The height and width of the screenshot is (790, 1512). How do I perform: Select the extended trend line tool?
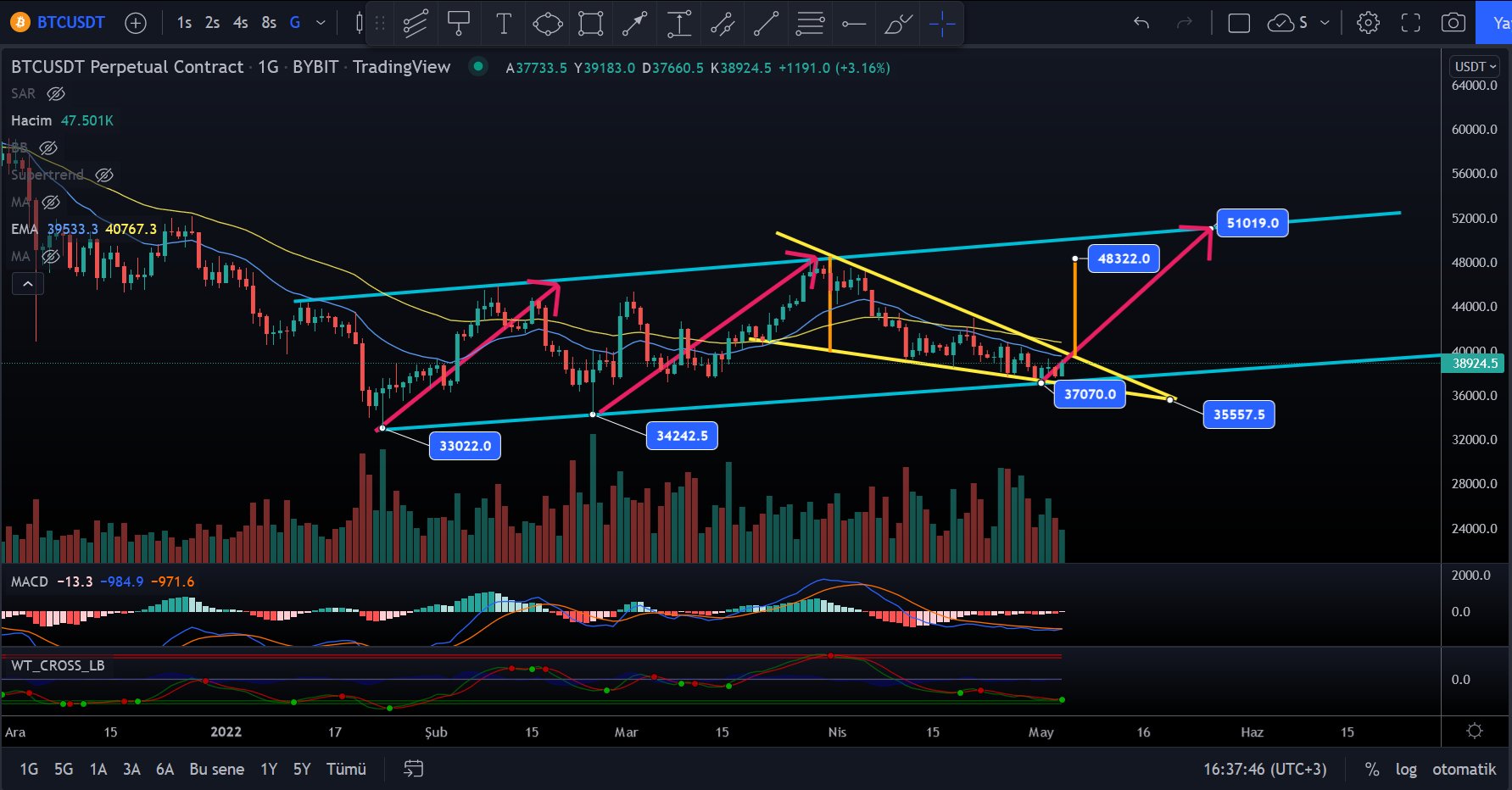click(723, 24)
